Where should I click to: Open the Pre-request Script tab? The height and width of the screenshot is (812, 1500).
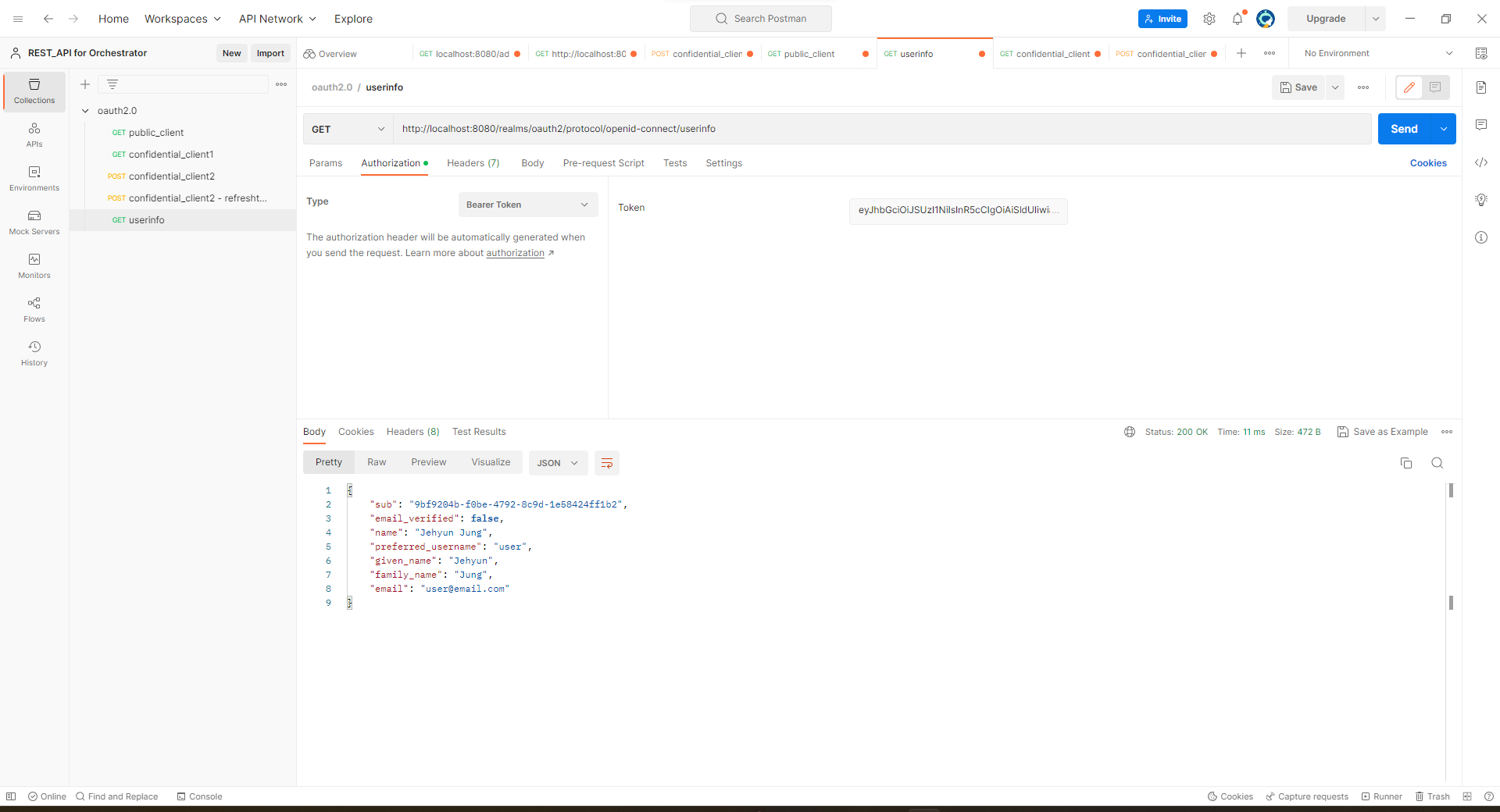(604, 163)
